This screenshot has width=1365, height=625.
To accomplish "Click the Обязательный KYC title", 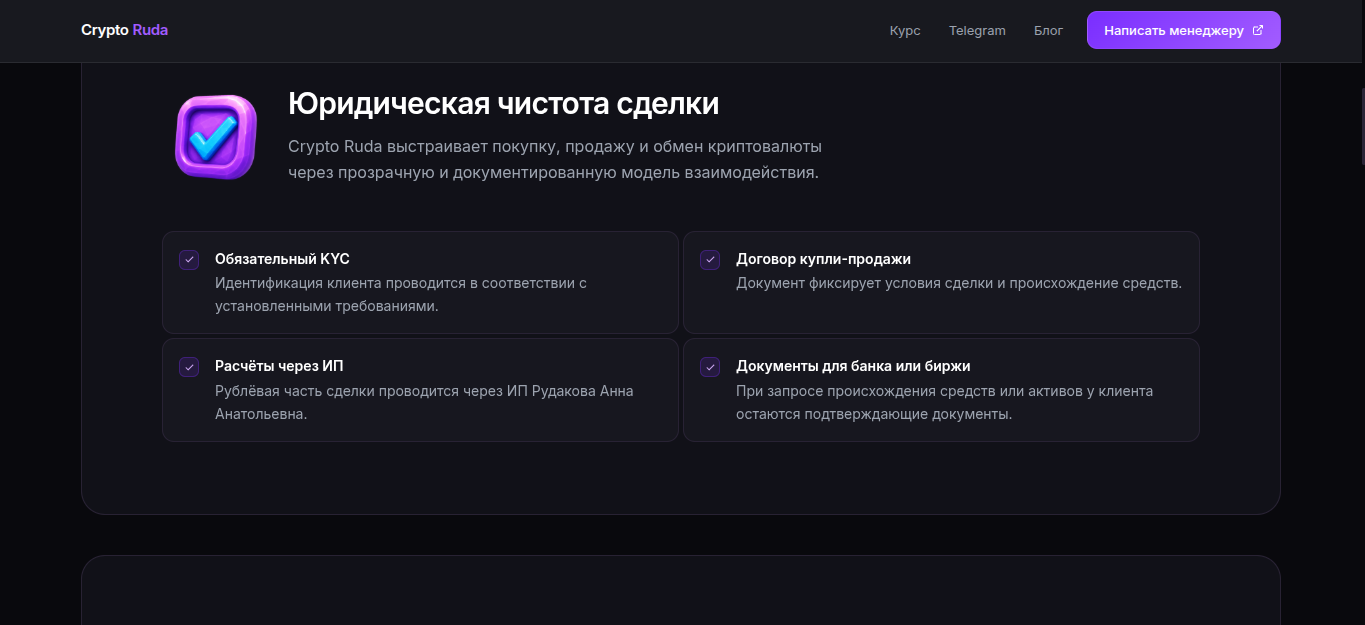I will [x=282, y=259].
